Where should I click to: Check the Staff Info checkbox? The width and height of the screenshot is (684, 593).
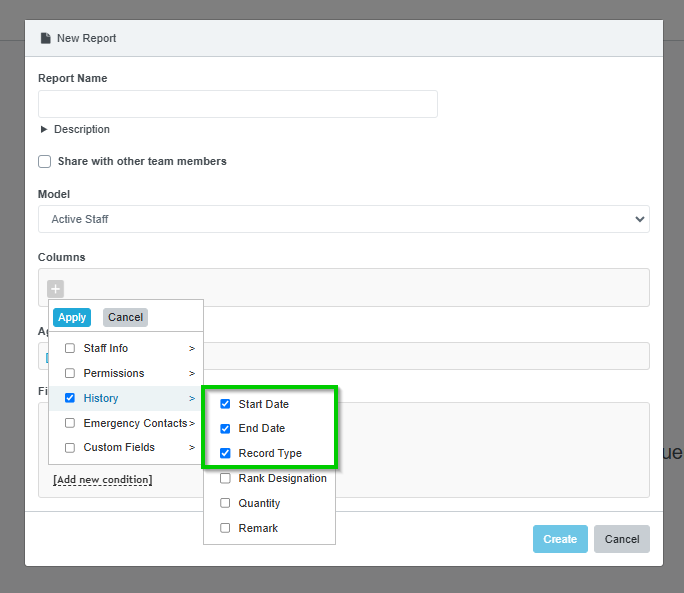point(70,349)
